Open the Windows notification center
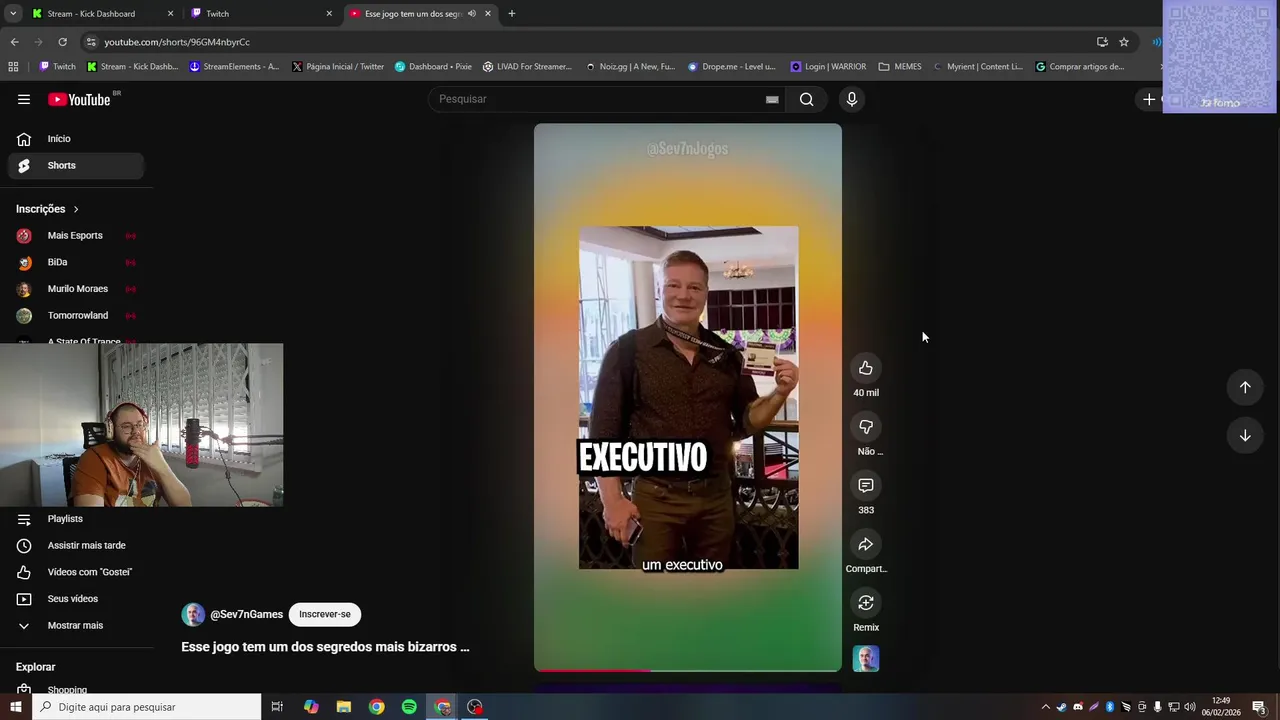Image resolution: width=1280 pixels, height=720 pixels. [1259, 707]
